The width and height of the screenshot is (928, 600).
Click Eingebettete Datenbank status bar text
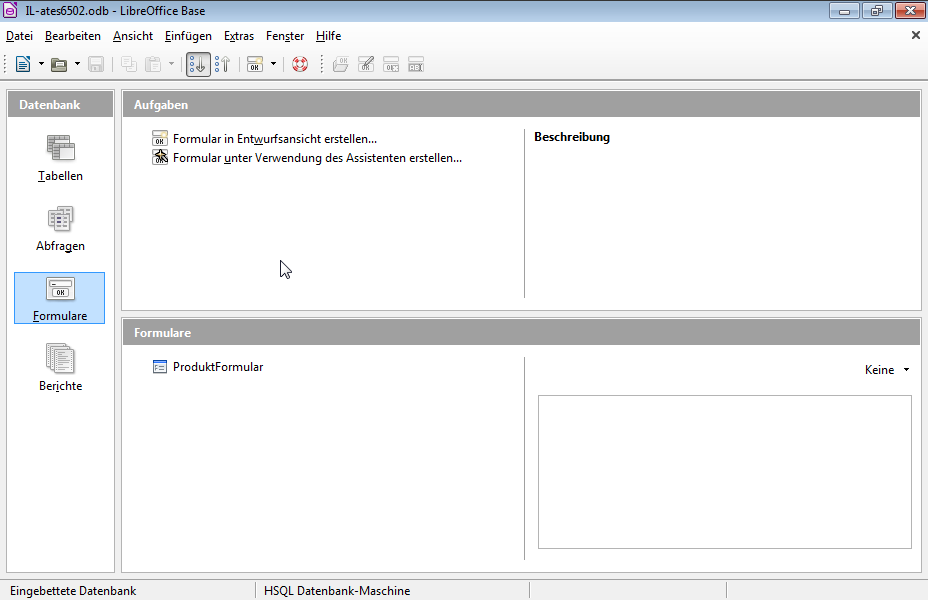pos(73,591)
